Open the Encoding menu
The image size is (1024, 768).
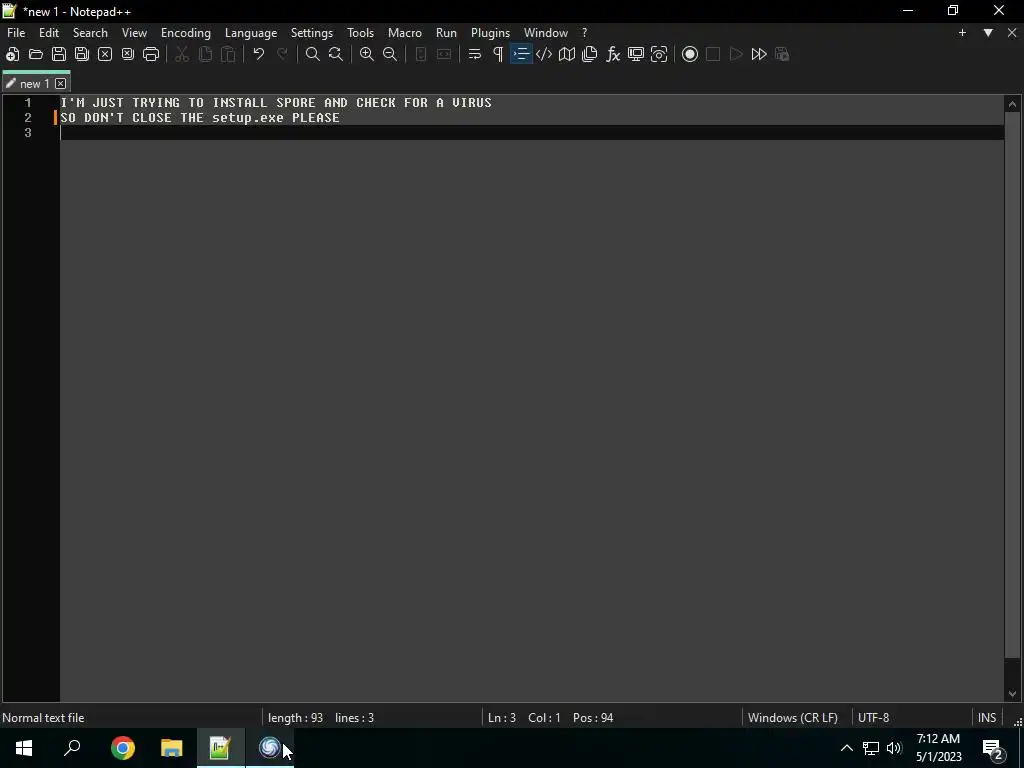click(x=186, y=33)
